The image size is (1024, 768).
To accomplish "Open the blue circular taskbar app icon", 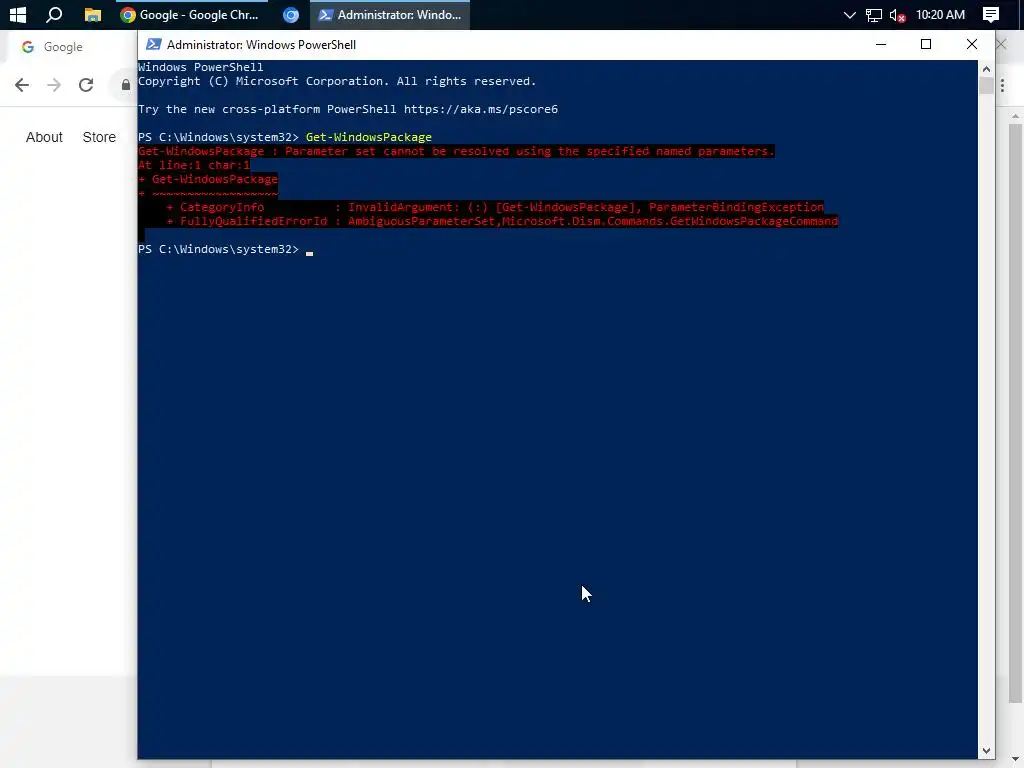I will coord(291,14).
